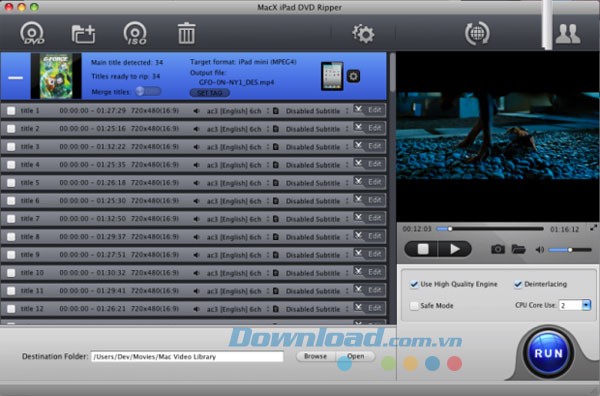Click the subtitle icon in title 11 row

click(x=276, y=291)
